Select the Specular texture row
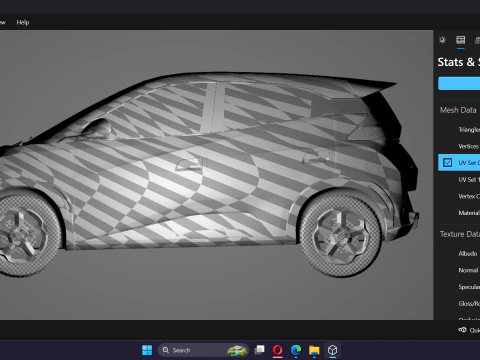This screenshot has width=480, height=360. pyautogui.click(x=459, y=287)
